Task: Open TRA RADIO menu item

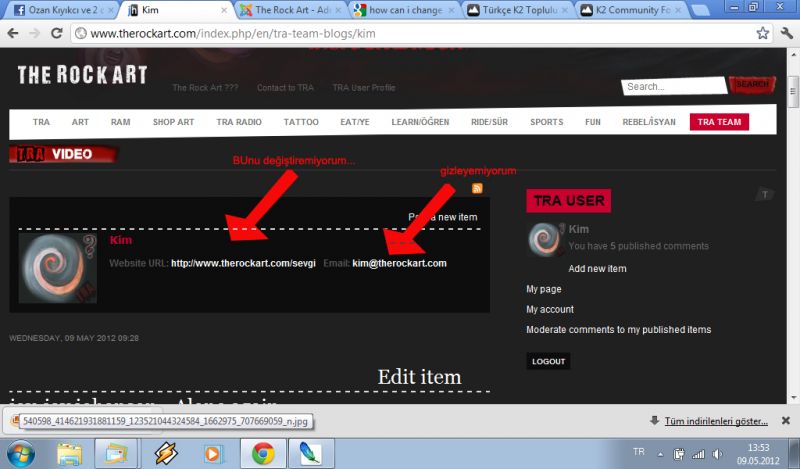Action: pos(239,122)
